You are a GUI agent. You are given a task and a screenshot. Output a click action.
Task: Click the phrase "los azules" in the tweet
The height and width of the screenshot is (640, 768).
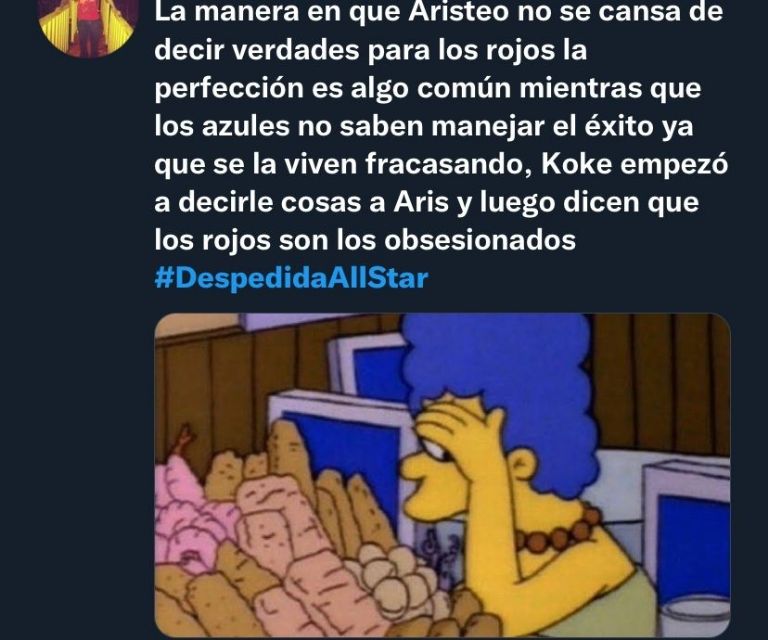point(222,126)
